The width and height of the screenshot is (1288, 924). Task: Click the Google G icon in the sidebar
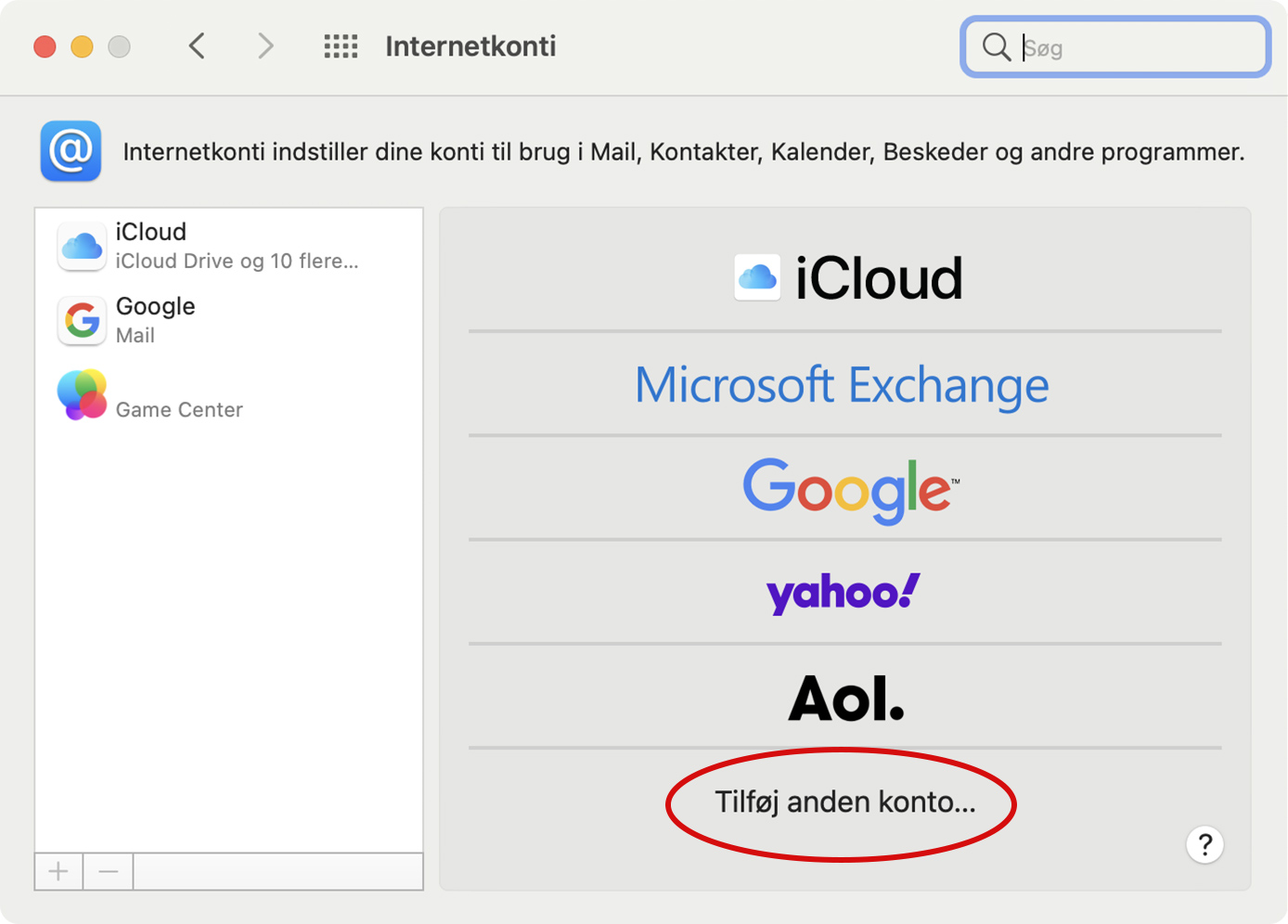pyautogui.click(x=82, y=320)
